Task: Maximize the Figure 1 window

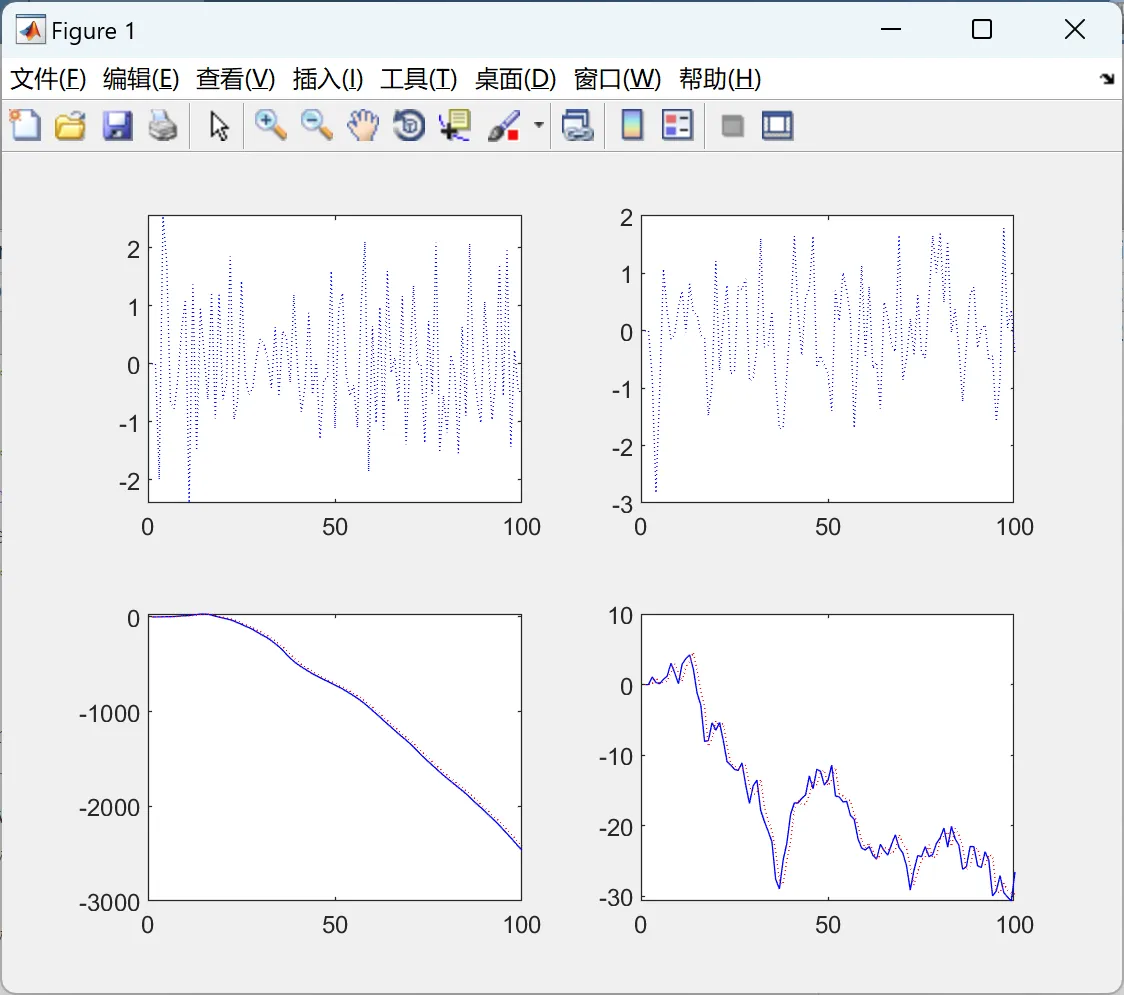Action: (x=982, y=29)
